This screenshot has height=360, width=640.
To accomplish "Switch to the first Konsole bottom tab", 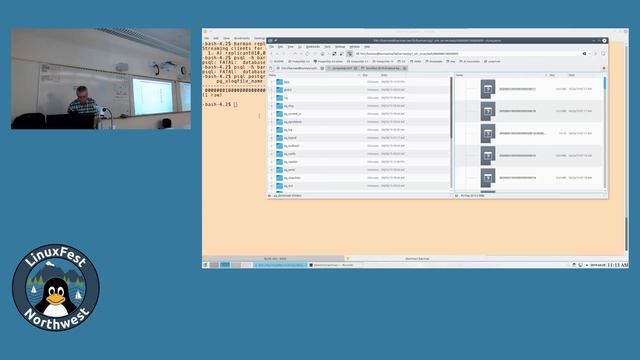I will pyautogui.click(x=274, y=258).
